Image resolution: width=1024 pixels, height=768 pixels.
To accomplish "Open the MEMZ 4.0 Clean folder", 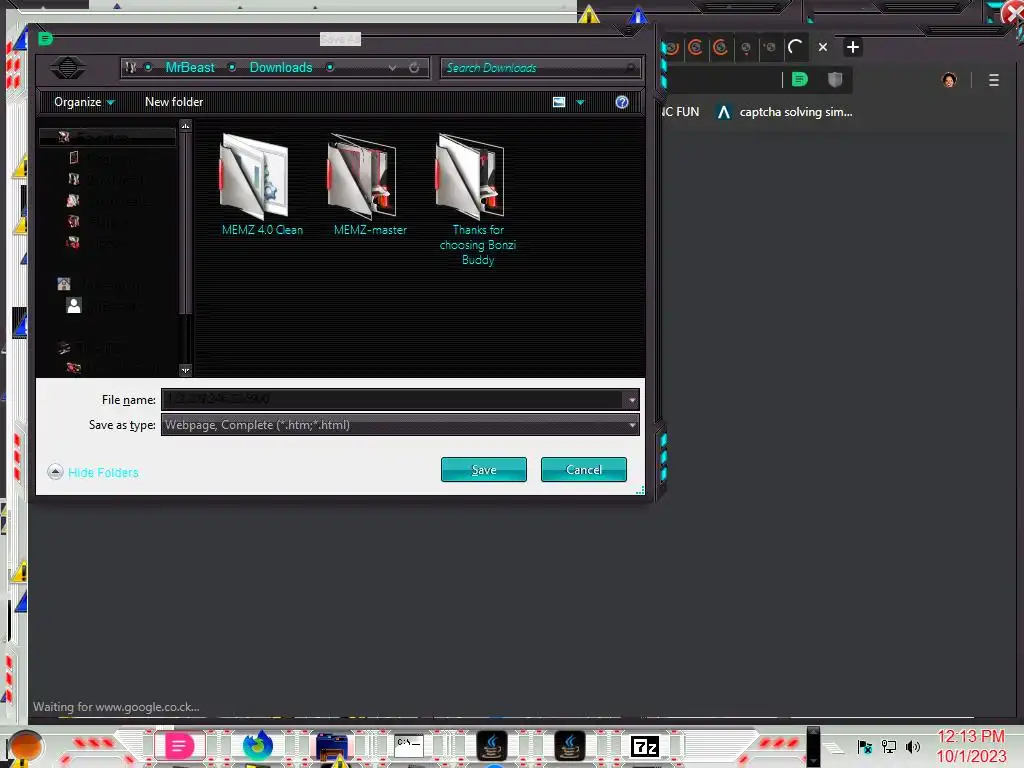I will 261,185.
